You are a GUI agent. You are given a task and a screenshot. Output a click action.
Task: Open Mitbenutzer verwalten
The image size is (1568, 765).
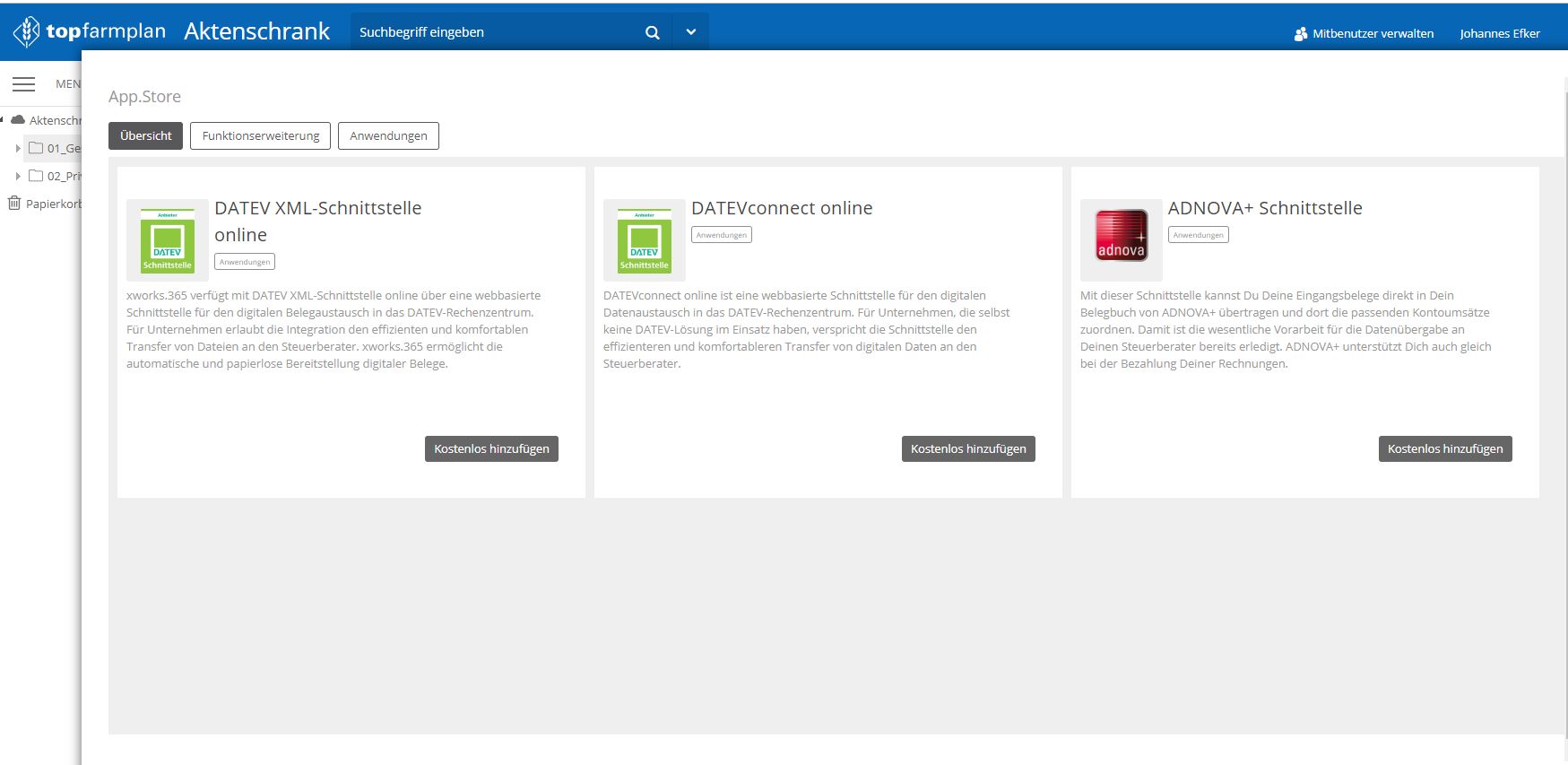pos(1364,34)
